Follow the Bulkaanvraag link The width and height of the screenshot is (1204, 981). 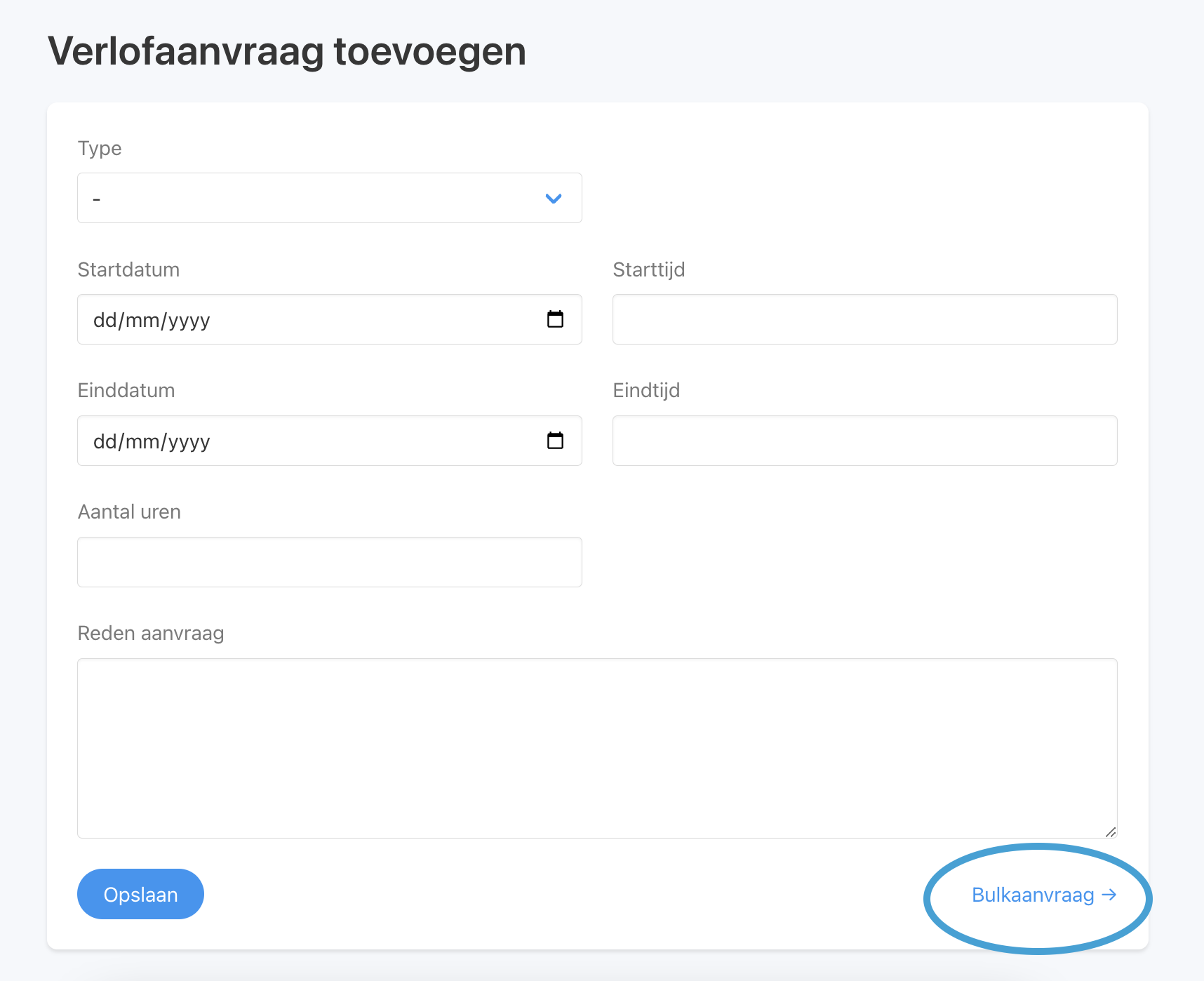click(x=1033, y=895)
